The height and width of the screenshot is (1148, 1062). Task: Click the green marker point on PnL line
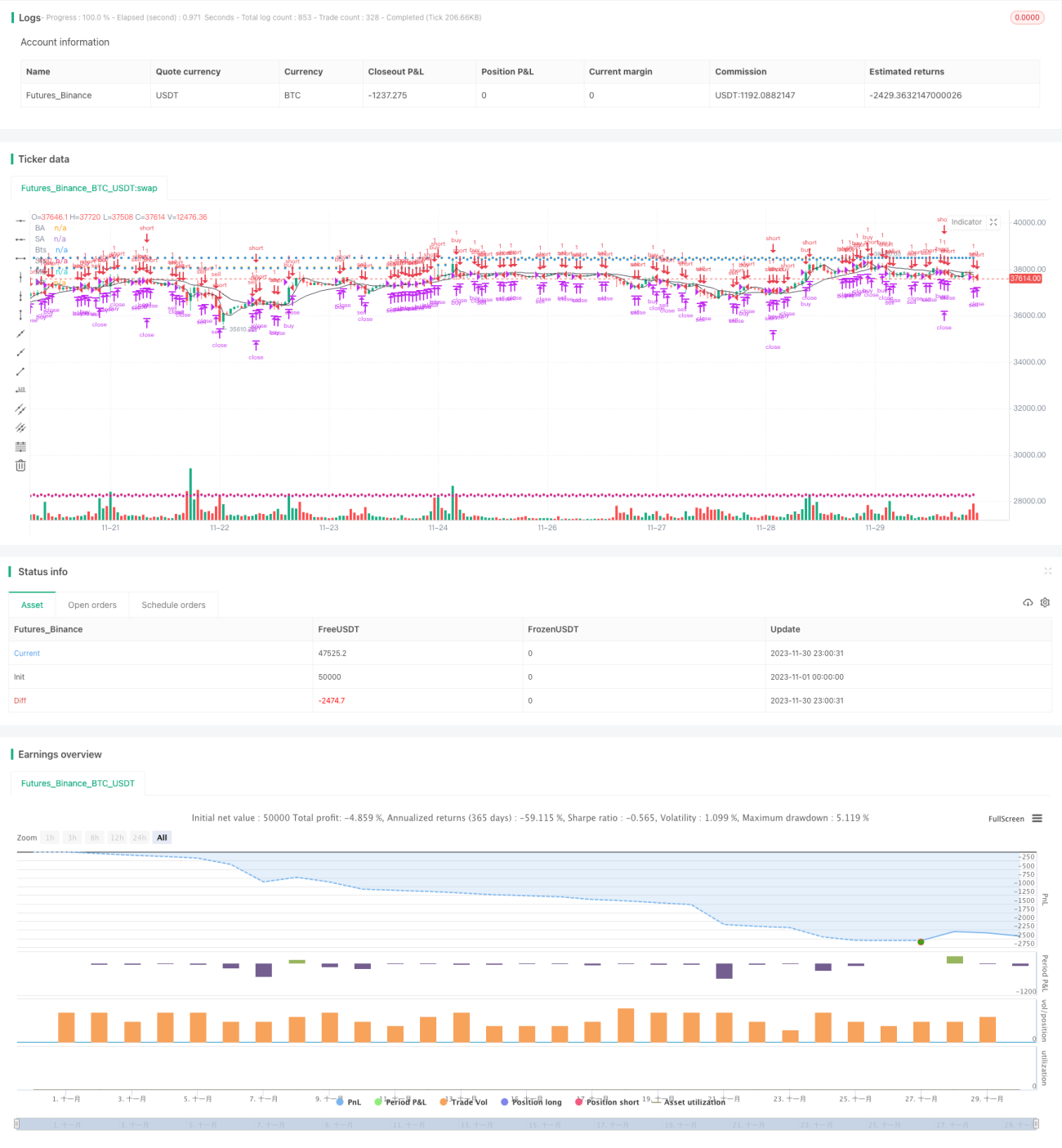921,942
